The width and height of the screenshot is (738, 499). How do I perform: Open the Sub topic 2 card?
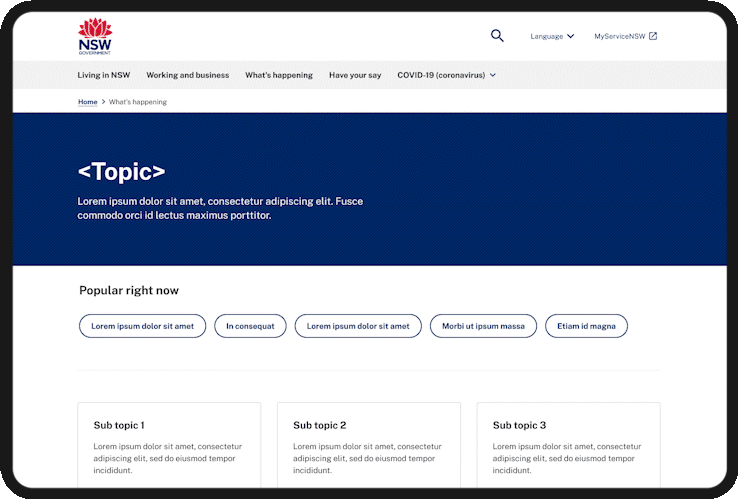[369, 445]
